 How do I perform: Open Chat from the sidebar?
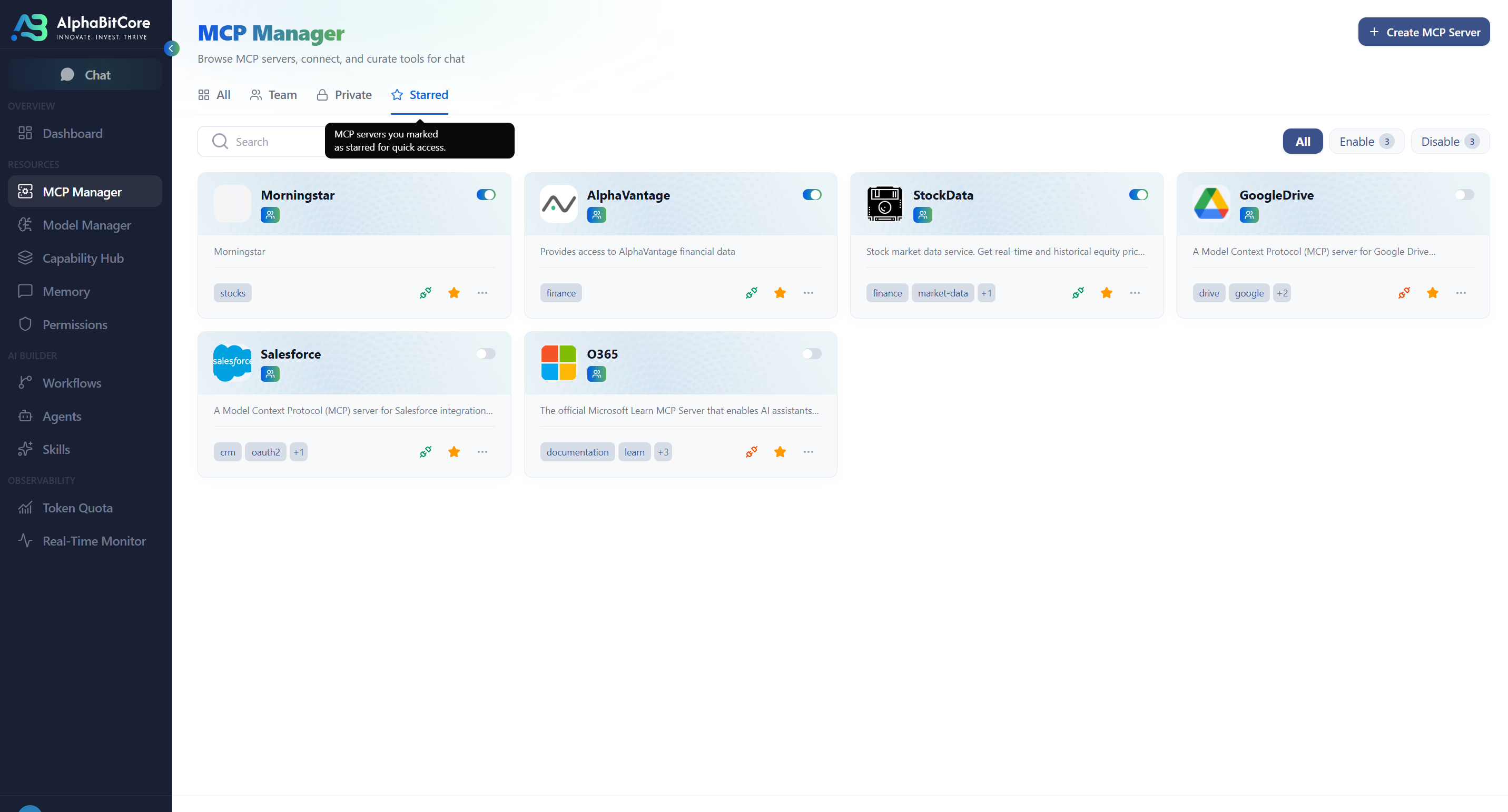pyautogui.click(x=85, y=74)
